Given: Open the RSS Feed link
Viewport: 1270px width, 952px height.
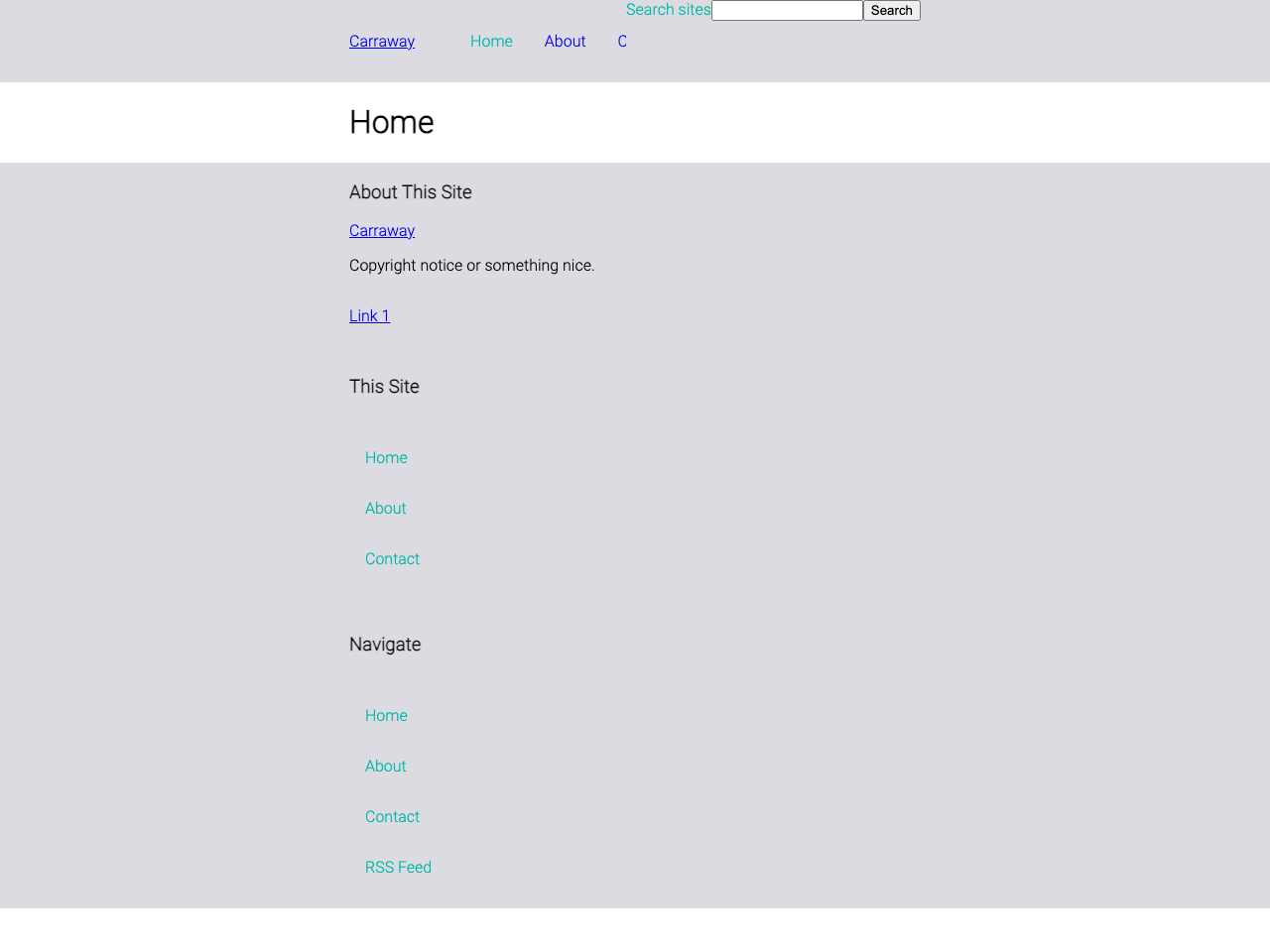Looking at the screenshot, I should 398,868.
